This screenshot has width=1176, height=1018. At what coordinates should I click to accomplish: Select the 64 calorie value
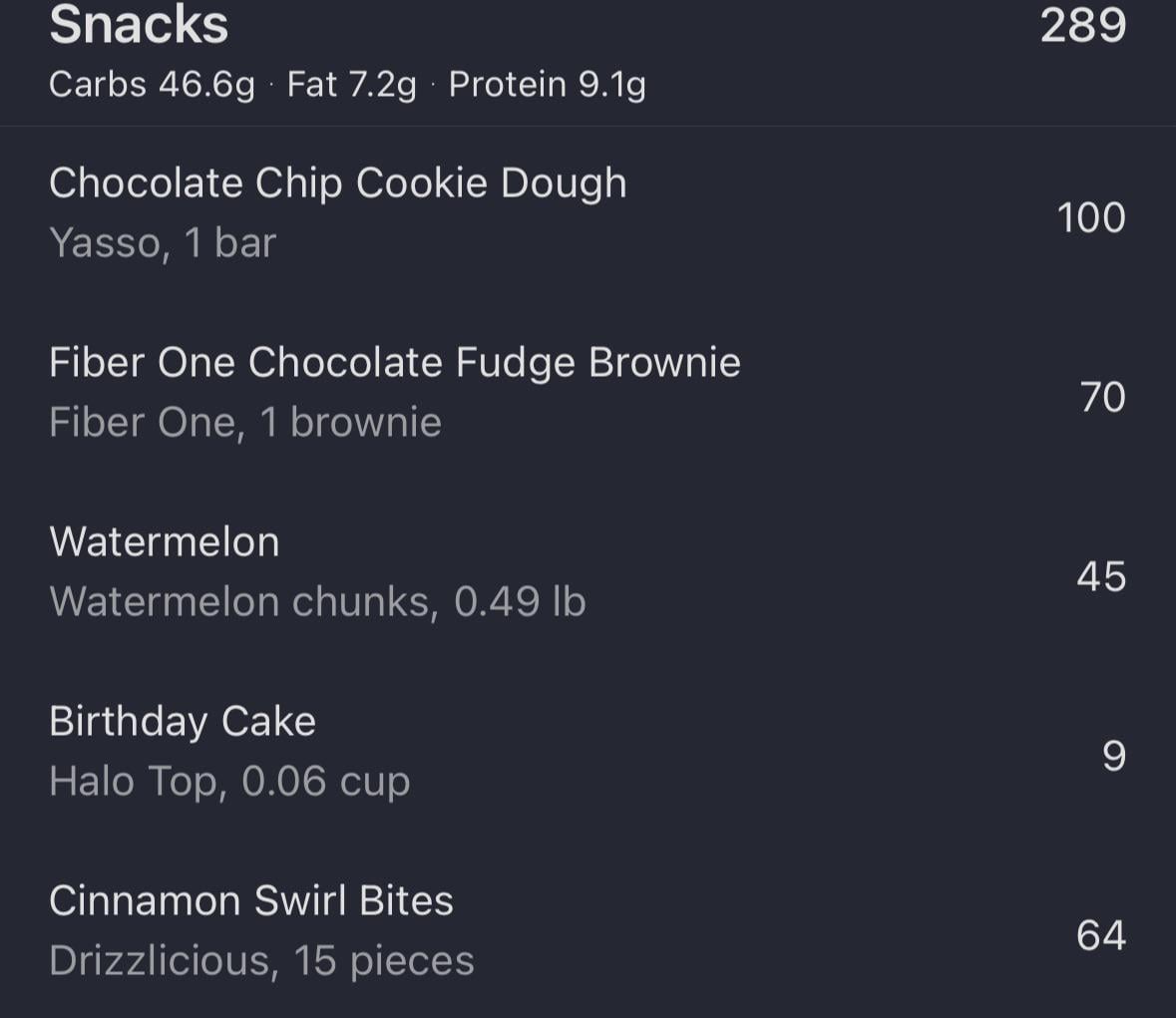(x=1101, y=935)
